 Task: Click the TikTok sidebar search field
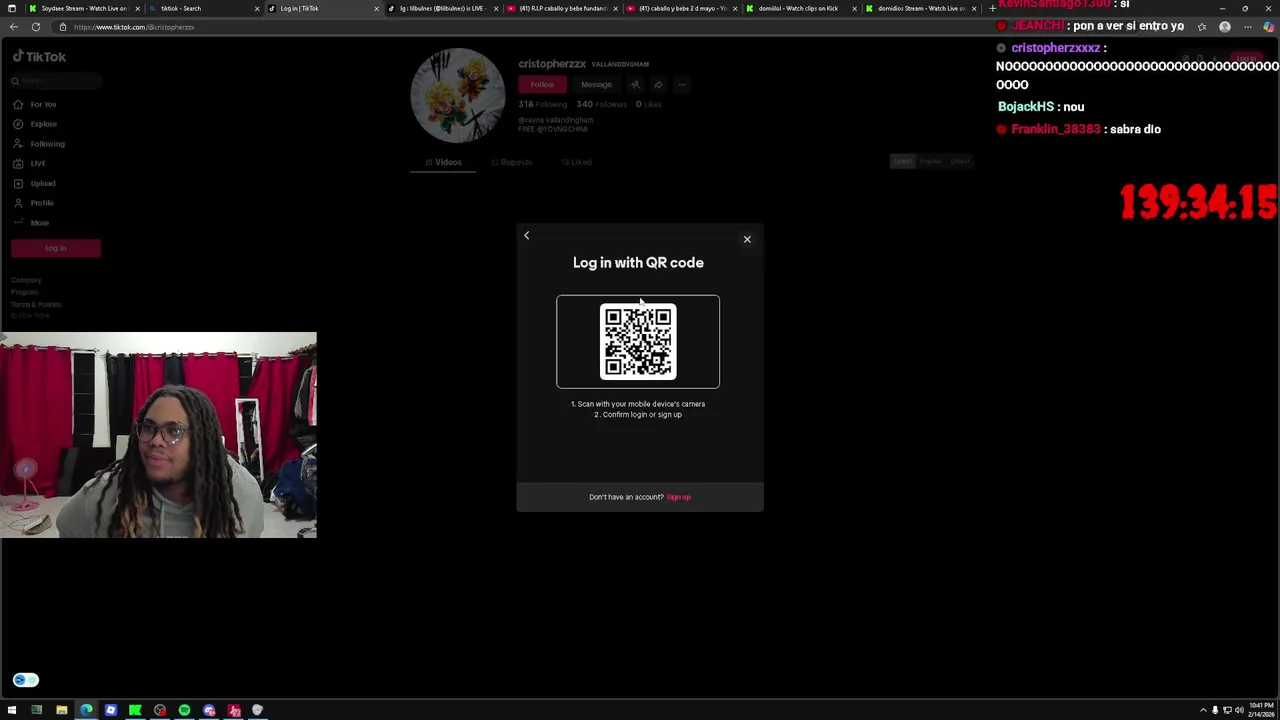point(55,81)
